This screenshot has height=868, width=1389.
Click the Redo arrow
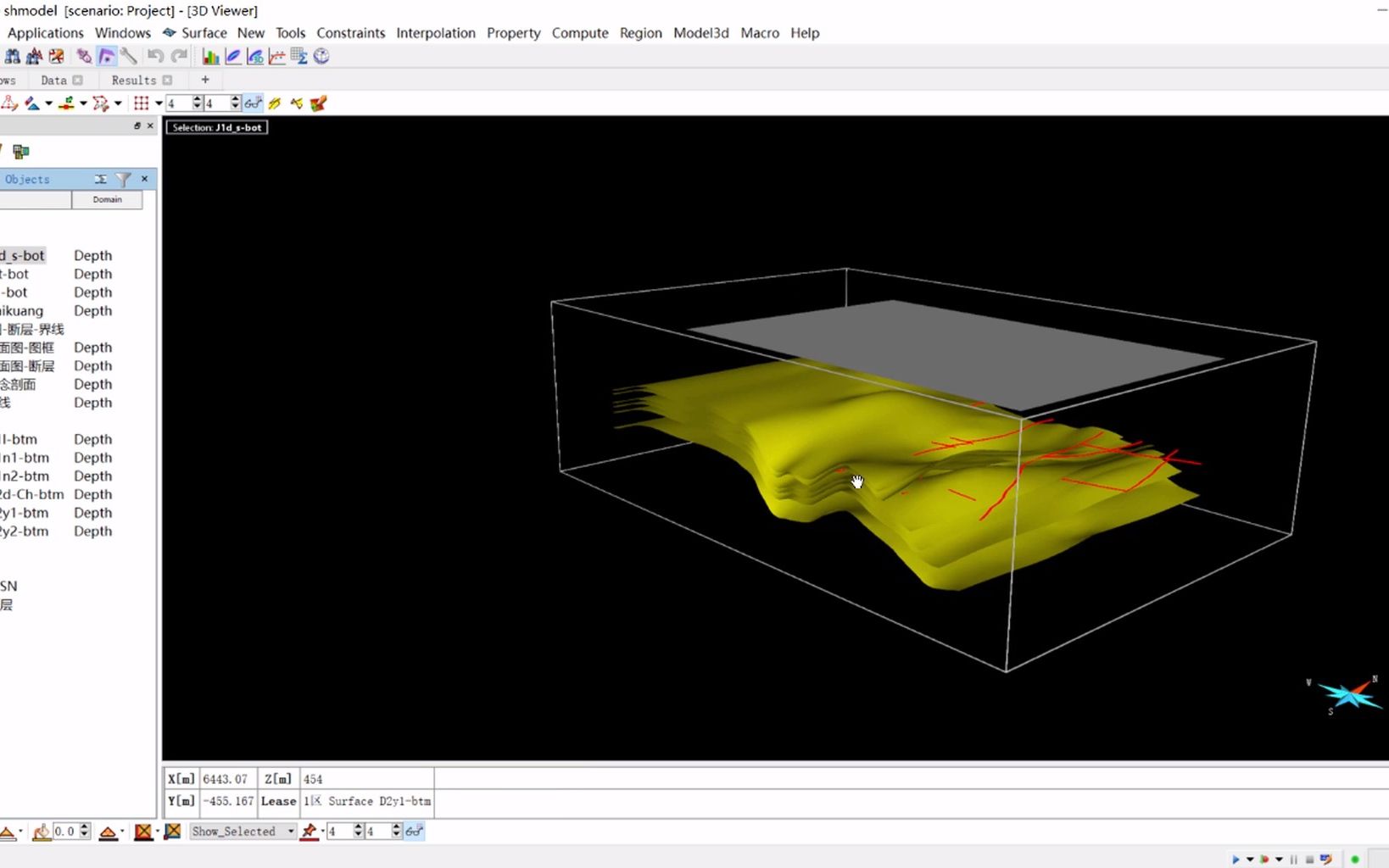point(179,57)
